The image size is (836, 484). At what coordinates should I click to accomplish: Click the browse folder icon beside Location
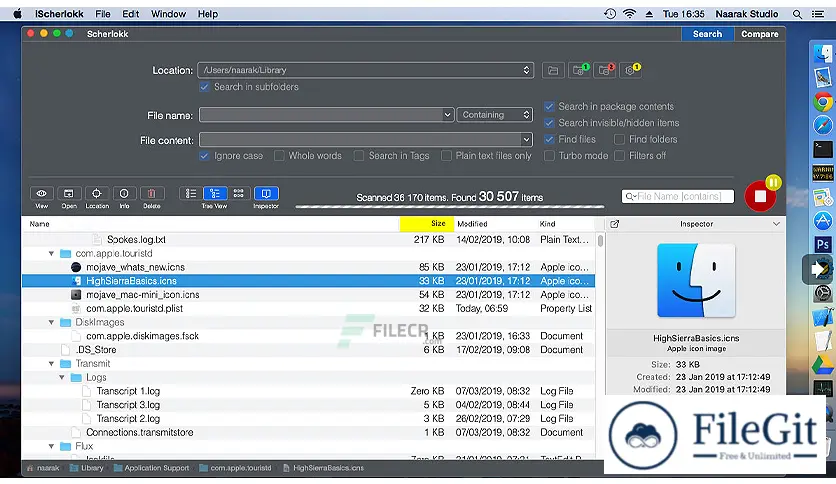tap(553, 70)
